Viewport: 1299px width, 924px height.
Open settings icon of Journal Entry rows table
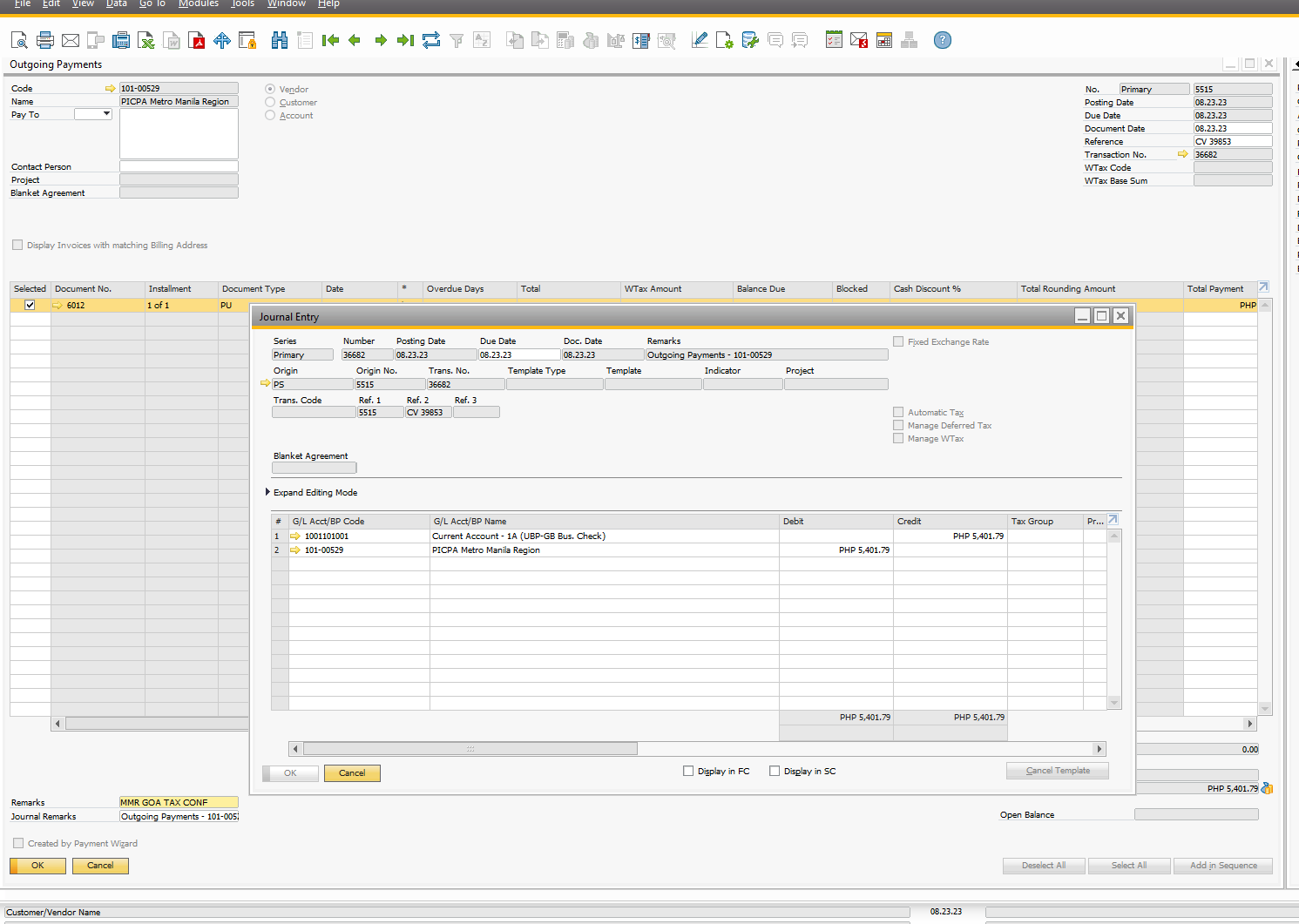[1113, 520]
